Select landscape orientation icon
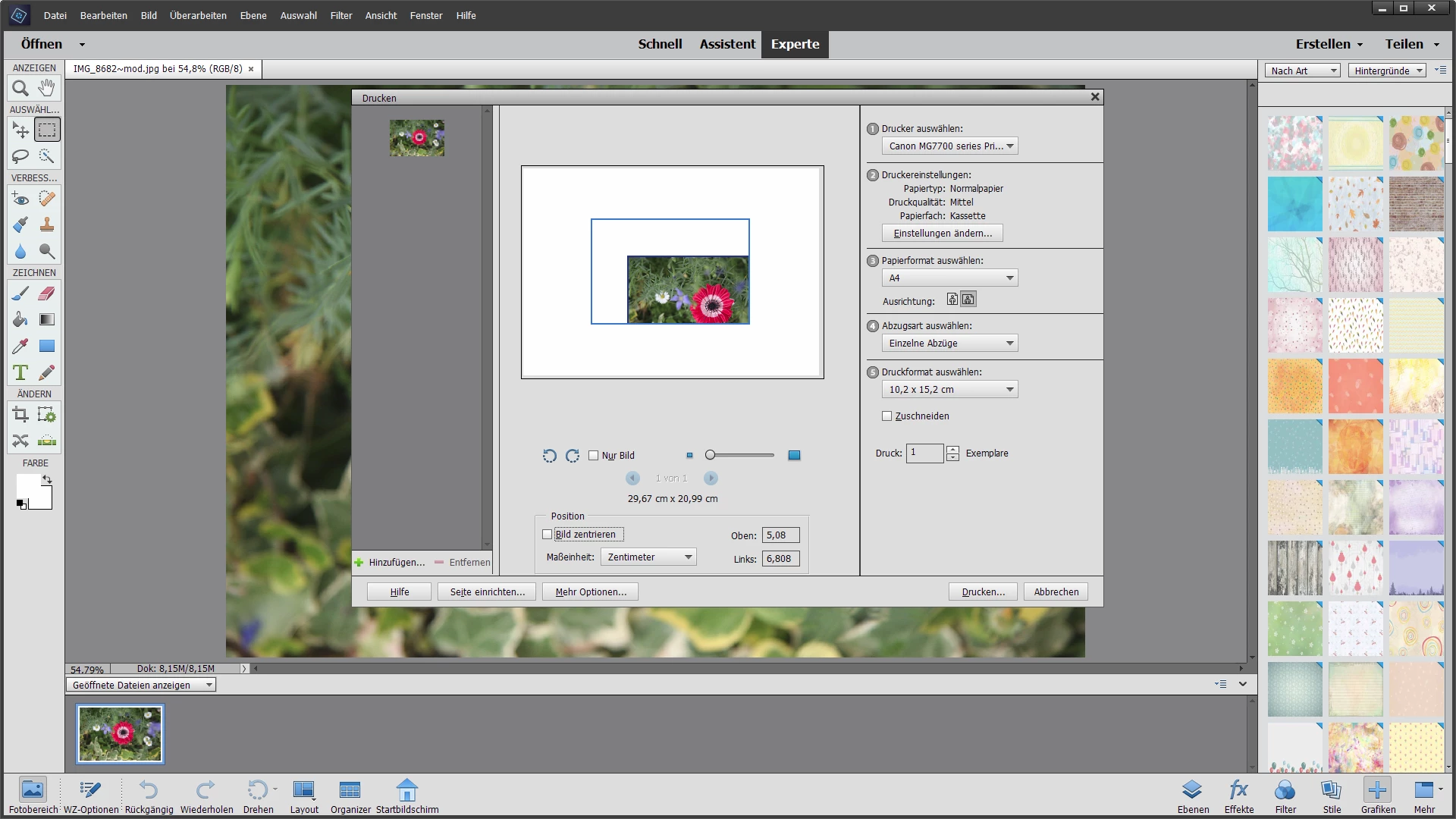The height and width of the screenshot is (819, 1456). (x=968, y=300)
